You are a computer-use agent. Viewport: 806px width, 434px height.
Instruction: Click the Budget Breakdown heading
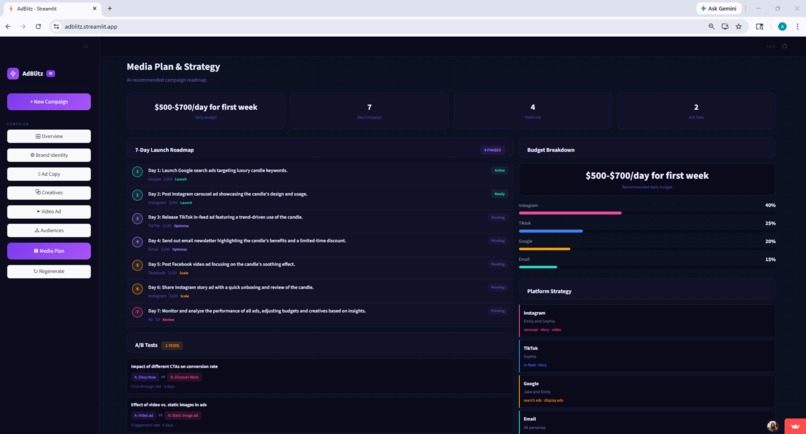pyautogui.click(x=551, y=150)
